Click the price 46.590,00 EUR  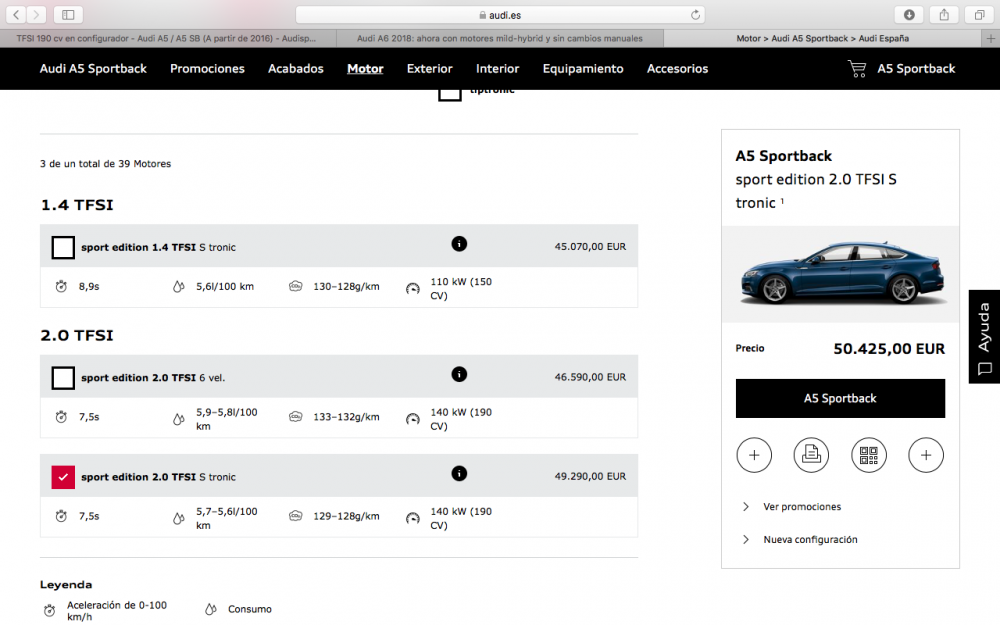[590, 377]
